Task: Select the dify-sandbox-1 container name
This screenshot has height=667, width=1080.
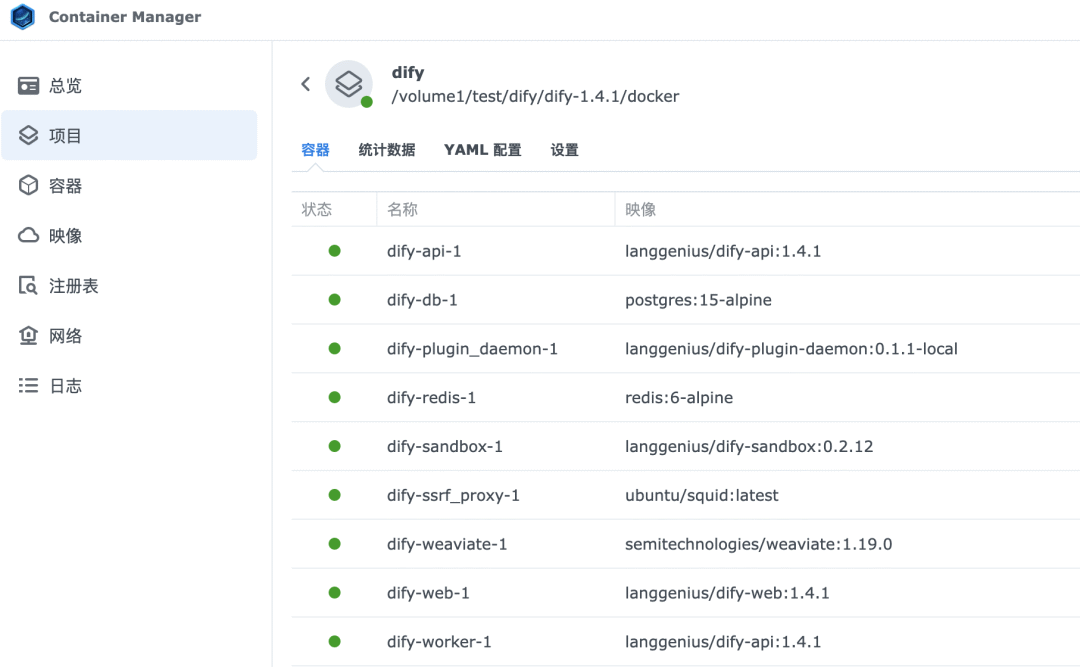Action: point(445,447)
